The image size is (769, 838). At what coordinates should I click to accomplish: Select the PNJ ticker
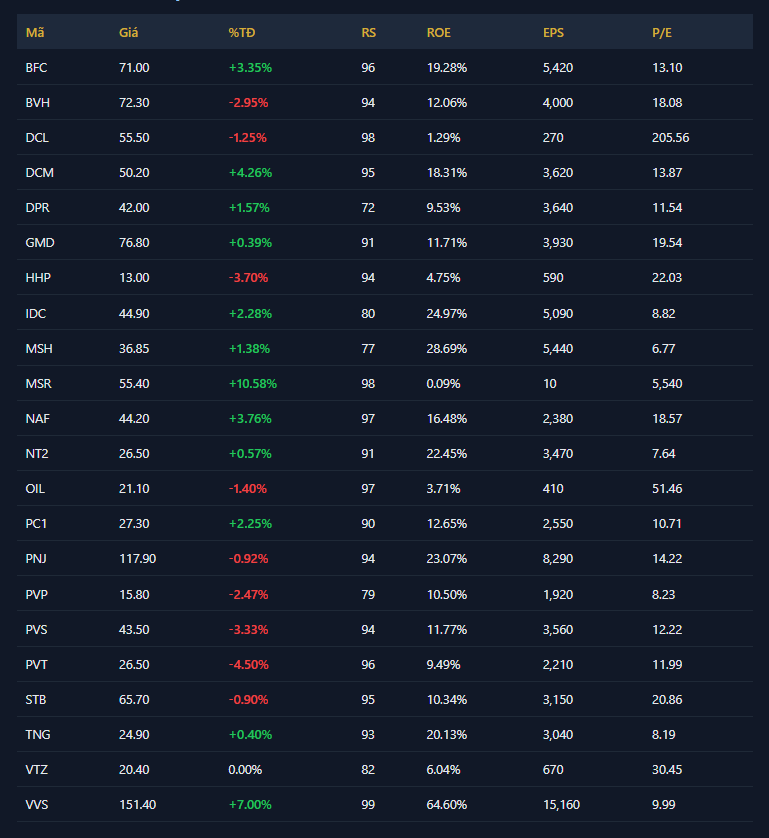click(x=36, y=559)
